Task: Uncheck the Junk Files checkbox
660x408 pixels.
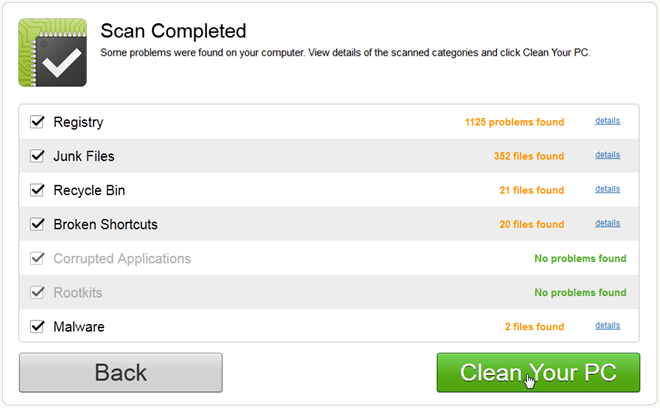Action: (38, 156)
